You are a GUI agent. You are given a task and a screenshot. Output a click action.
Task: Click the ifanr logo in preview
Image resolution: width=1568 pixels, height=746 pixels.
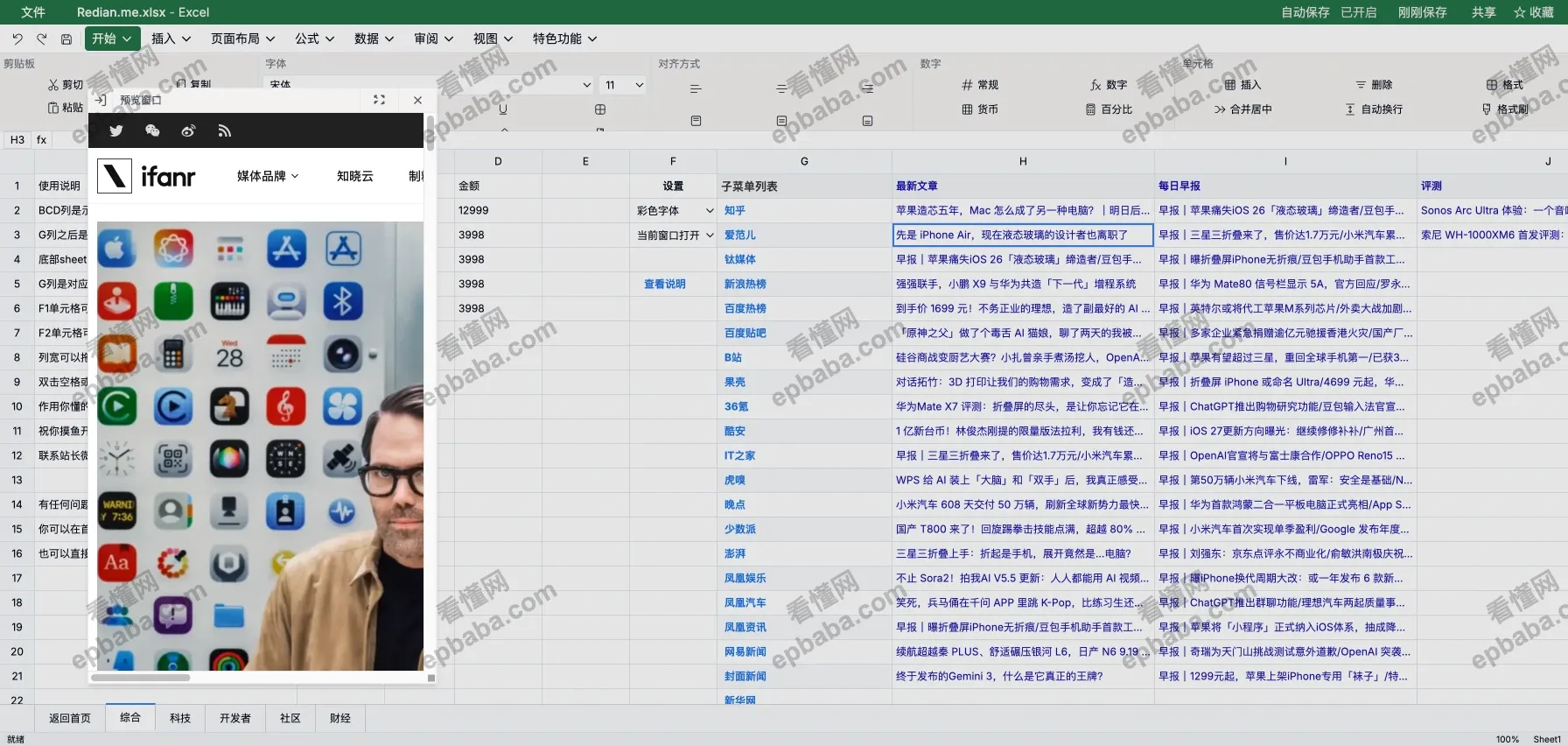pyautogui.click(x=147, y=176)
